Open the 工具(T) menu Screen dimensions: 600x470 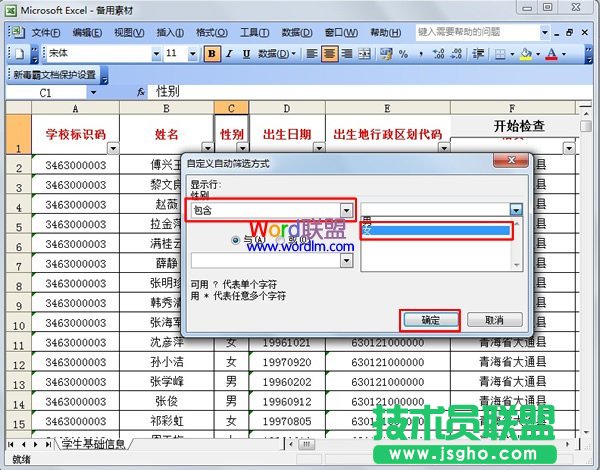click(254, 33)
